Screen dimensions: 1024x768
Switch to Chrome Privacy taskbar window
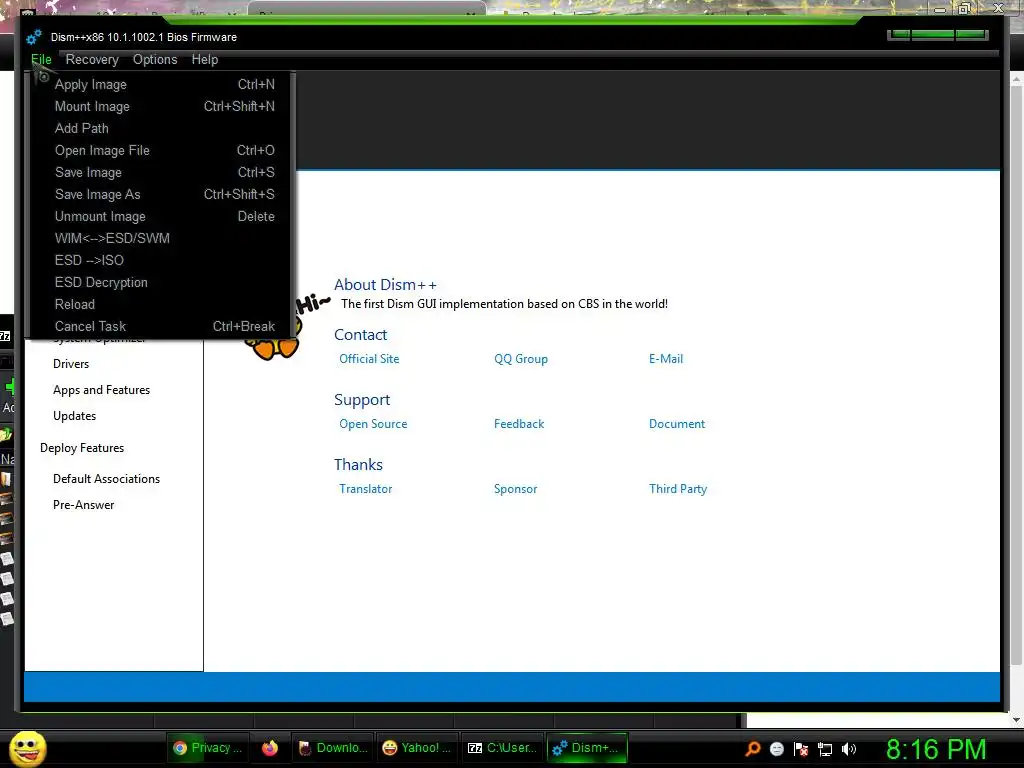point(206,748)
